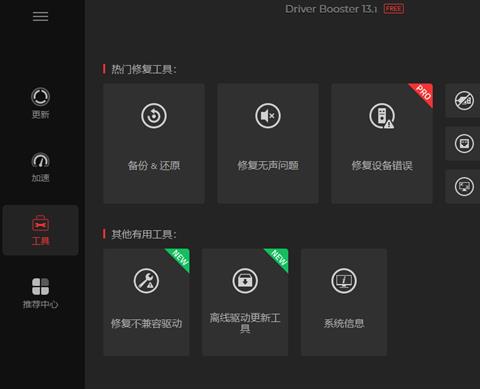Image resolution: width=480 pixels, height=389 pixels.
Task: Click the crossed-out device icon tile
Action: click(x=464, y=100)
